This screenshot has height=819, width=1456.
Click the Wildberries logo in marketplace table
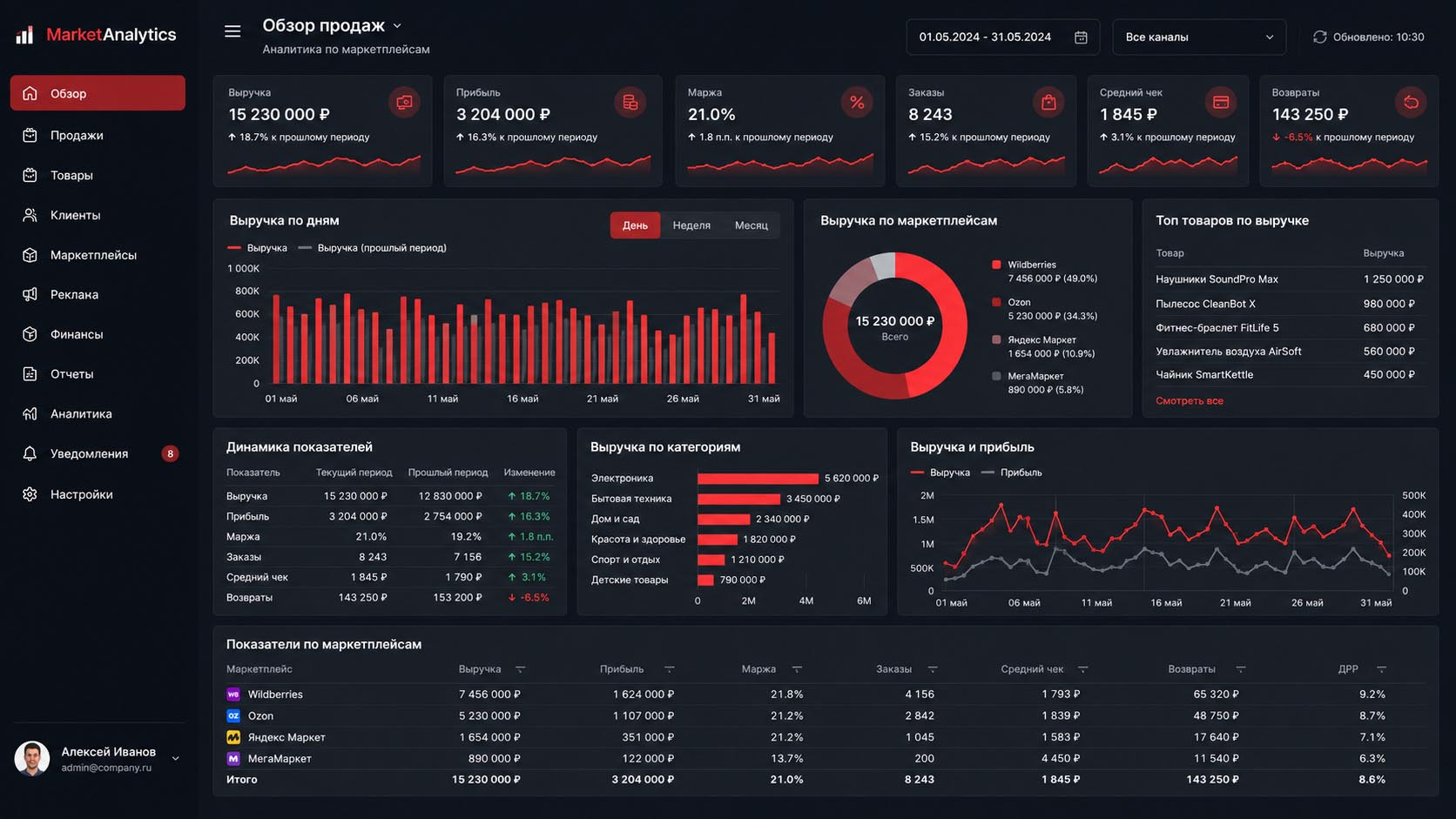[233, 695]
